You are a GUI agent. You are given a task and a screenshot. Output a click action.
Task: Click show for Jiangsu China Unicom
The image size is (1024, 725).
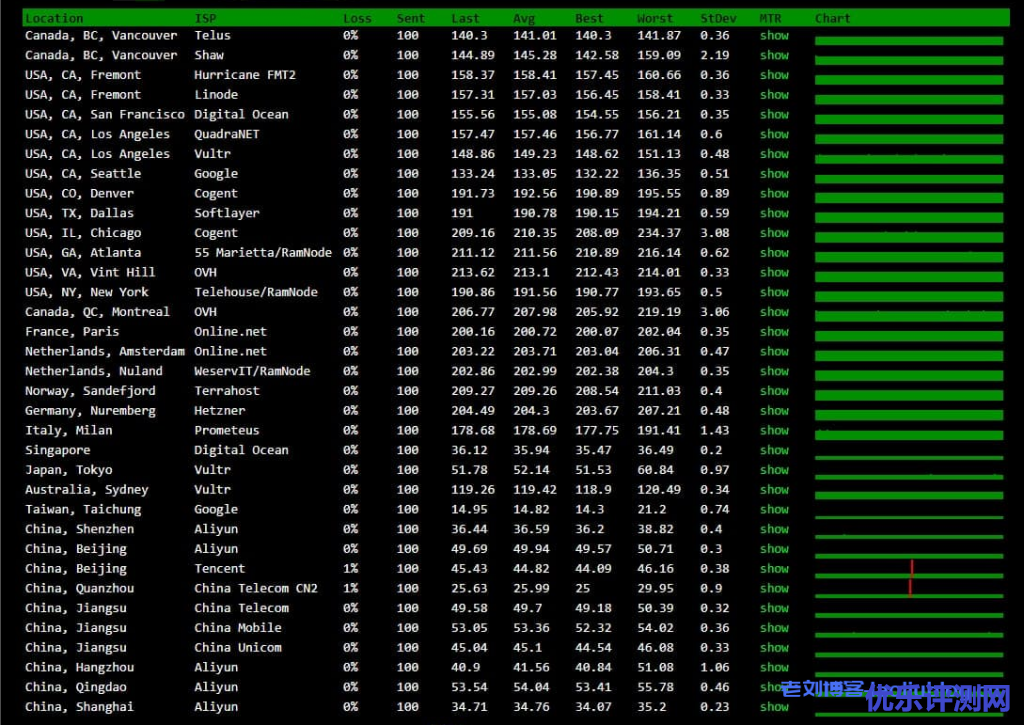coord(774,648)
